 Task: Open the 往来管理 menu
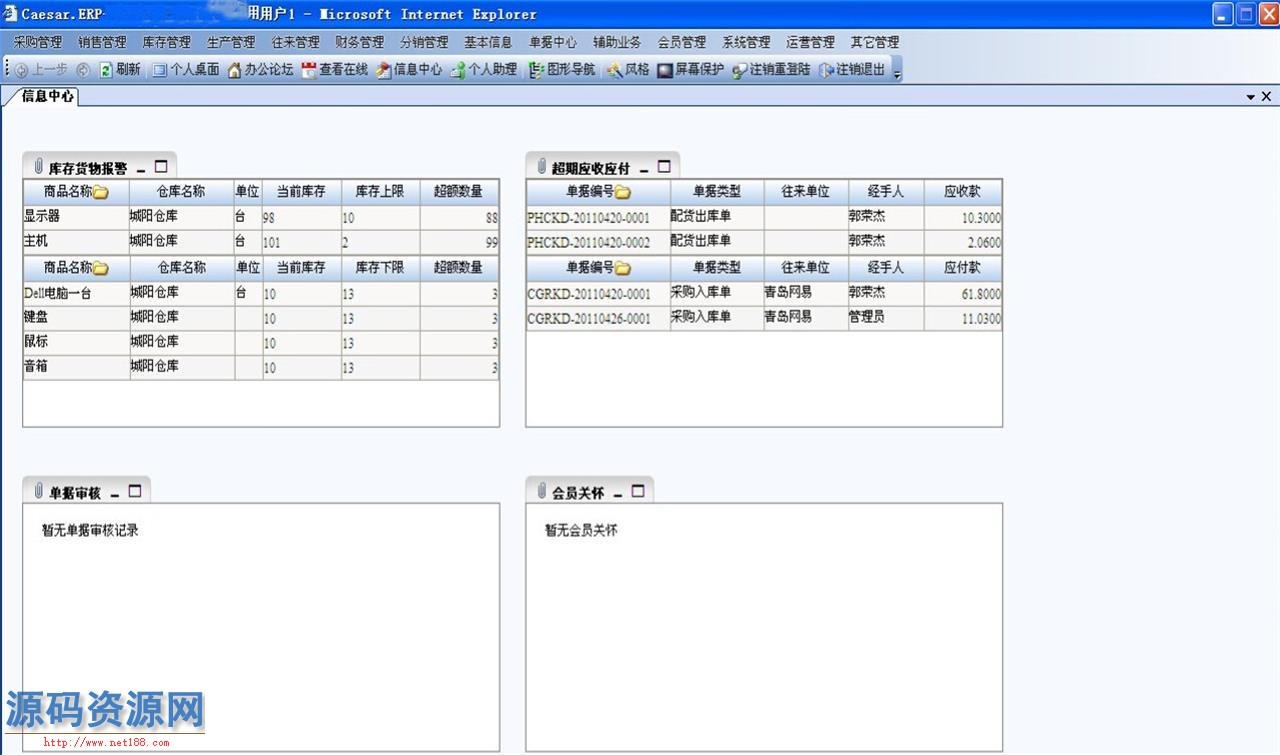coord(295,42)
